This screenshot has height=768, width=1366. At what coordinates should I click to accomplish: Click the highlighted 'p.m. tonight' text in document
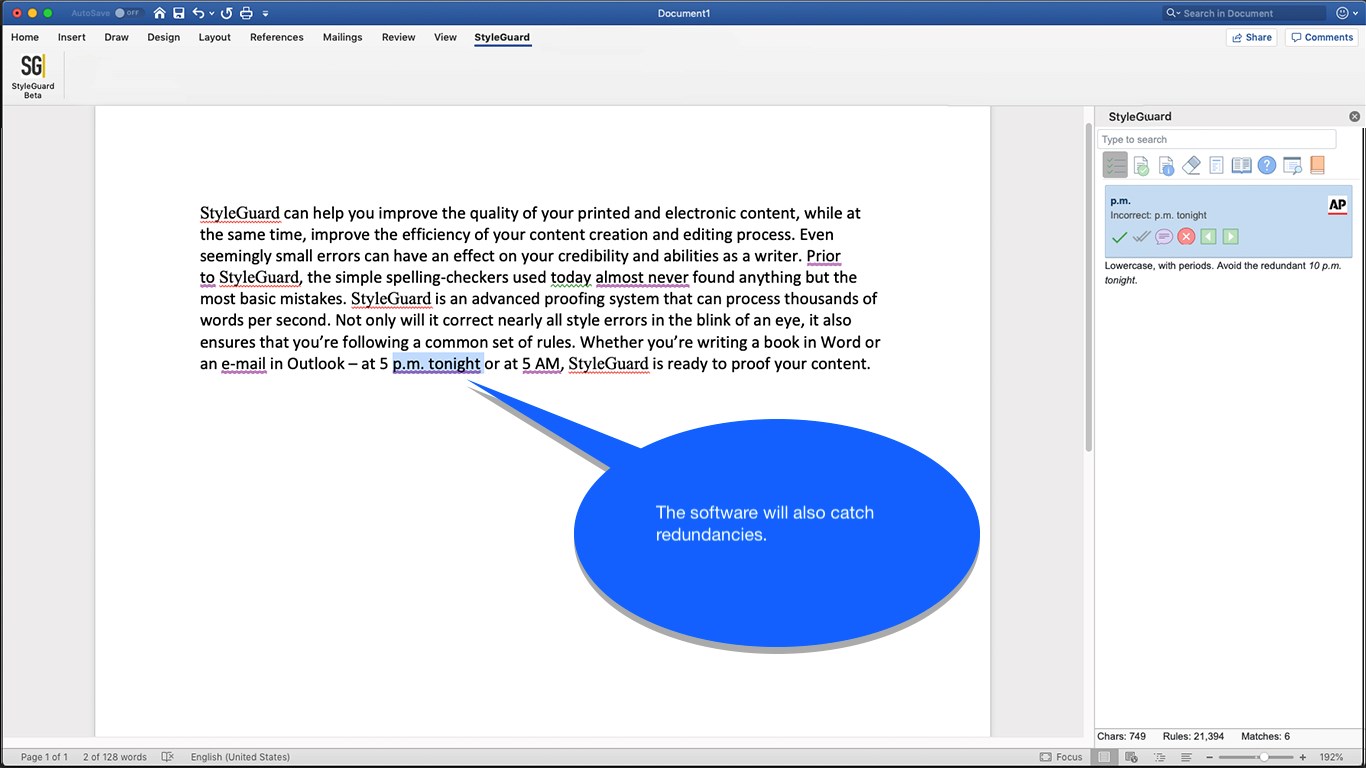437,364
